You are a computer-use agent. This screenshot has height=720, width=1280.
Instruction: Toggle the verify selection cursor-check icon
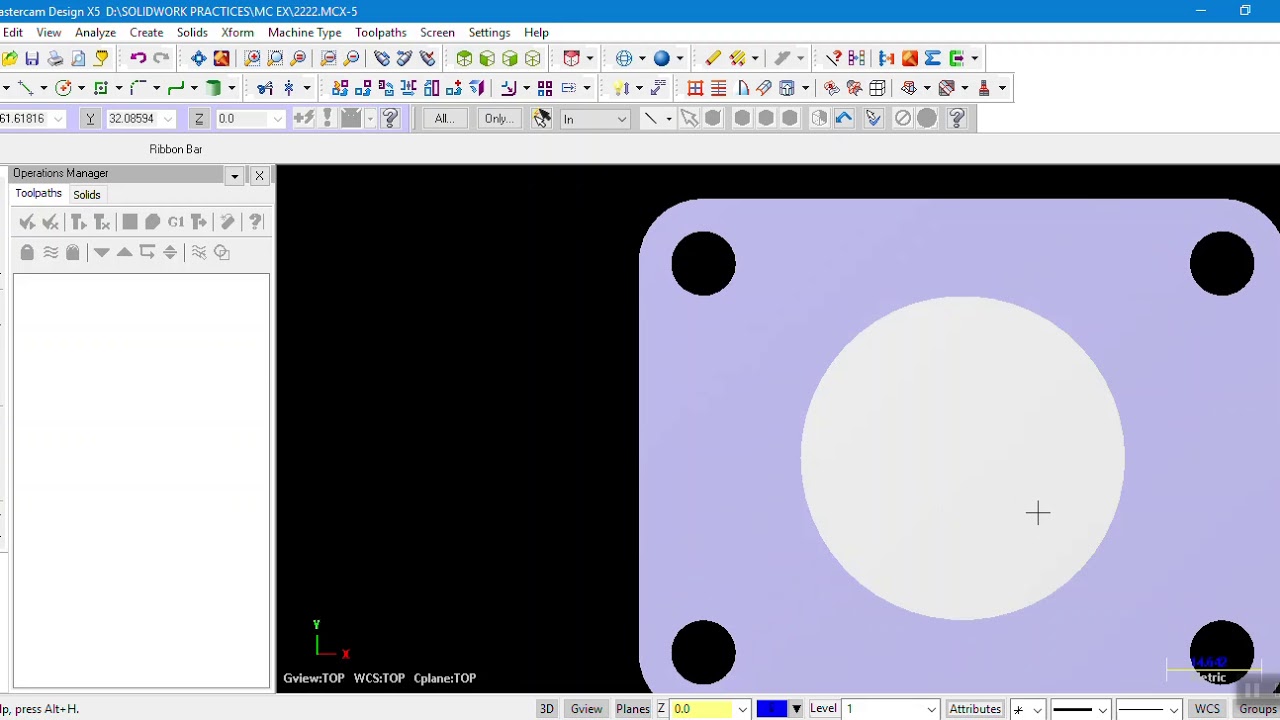tap(873, 119)
